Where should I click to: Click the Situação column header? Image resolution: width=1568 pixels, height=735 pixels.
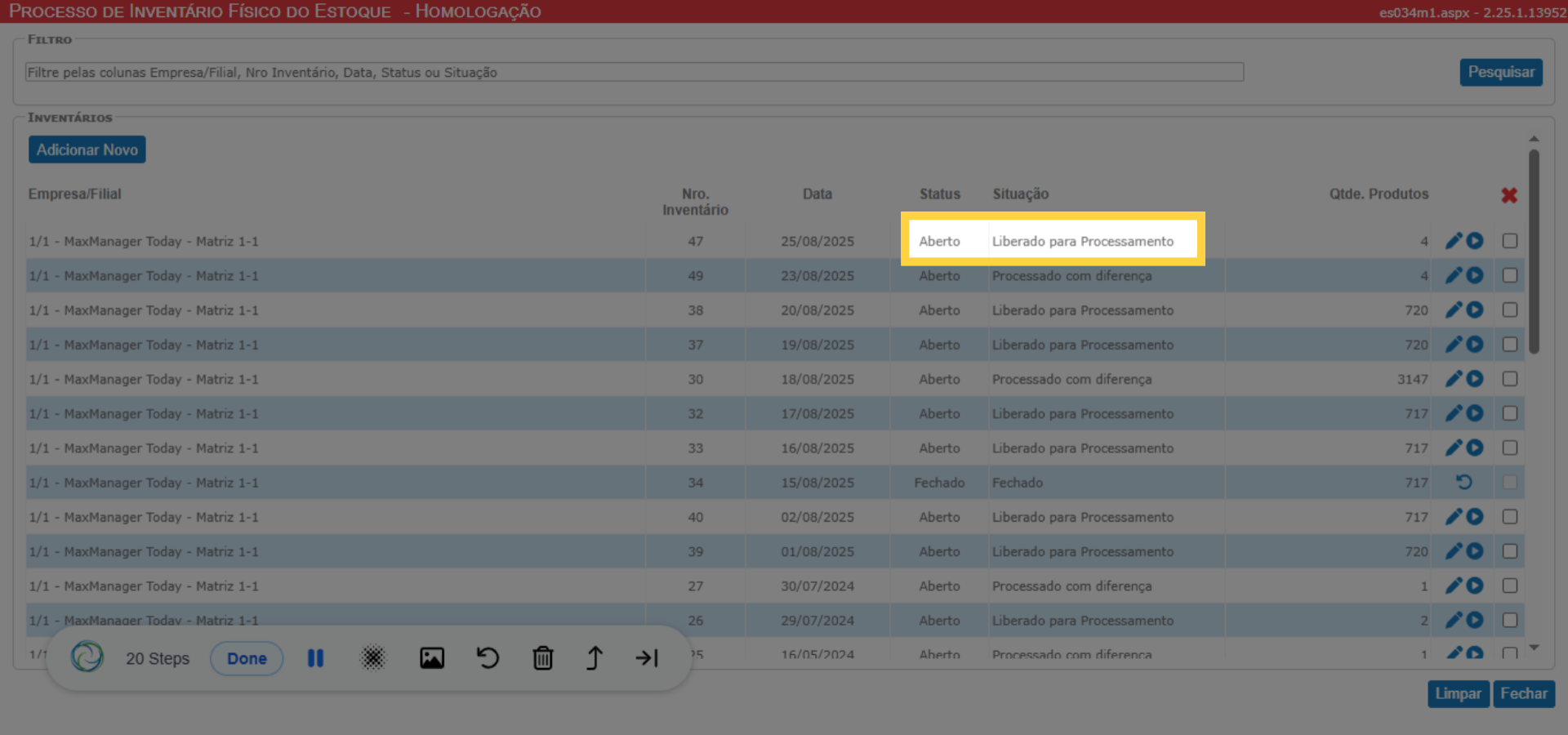pos(1021,194)
